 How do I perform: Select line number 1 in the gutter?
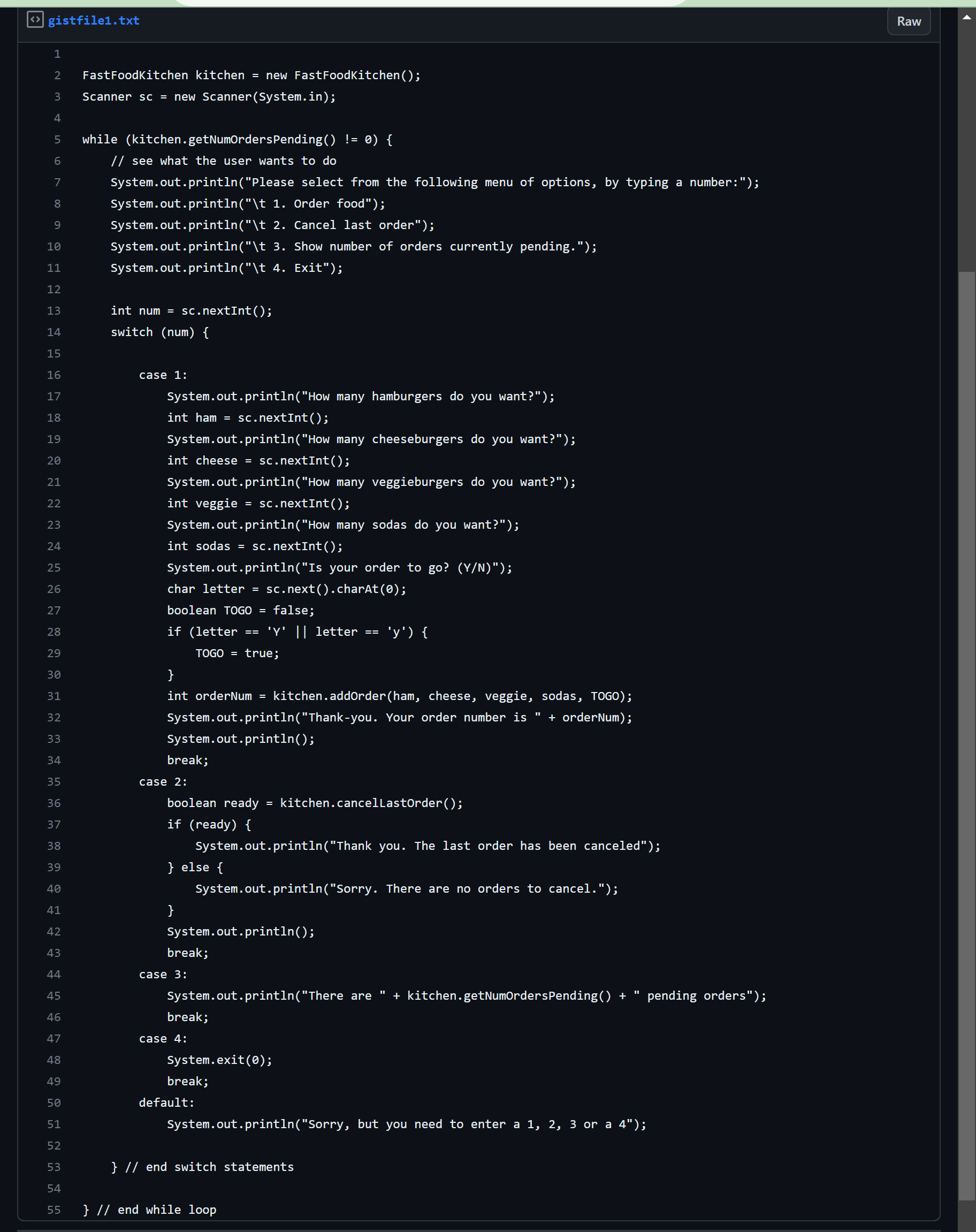pyautogui.click(x=57, y=54)
